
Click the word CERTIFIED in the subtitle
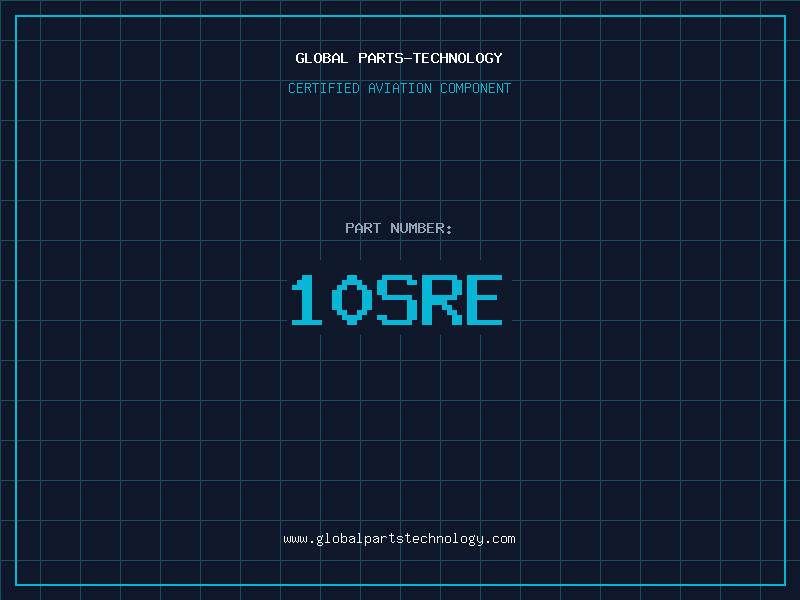[324, 88]
